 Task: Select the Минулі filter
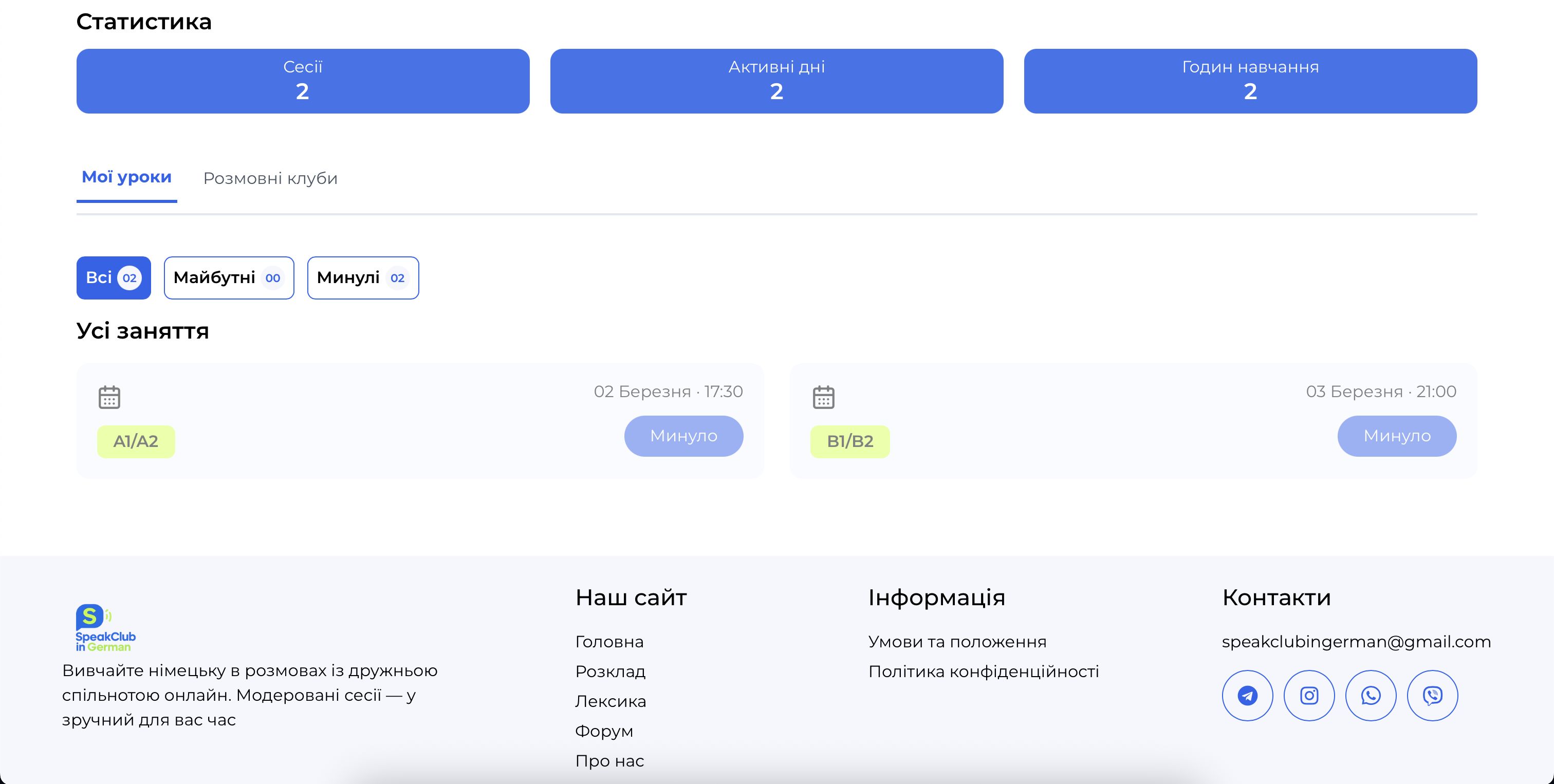pyautogui.click(x=363, y=278)
